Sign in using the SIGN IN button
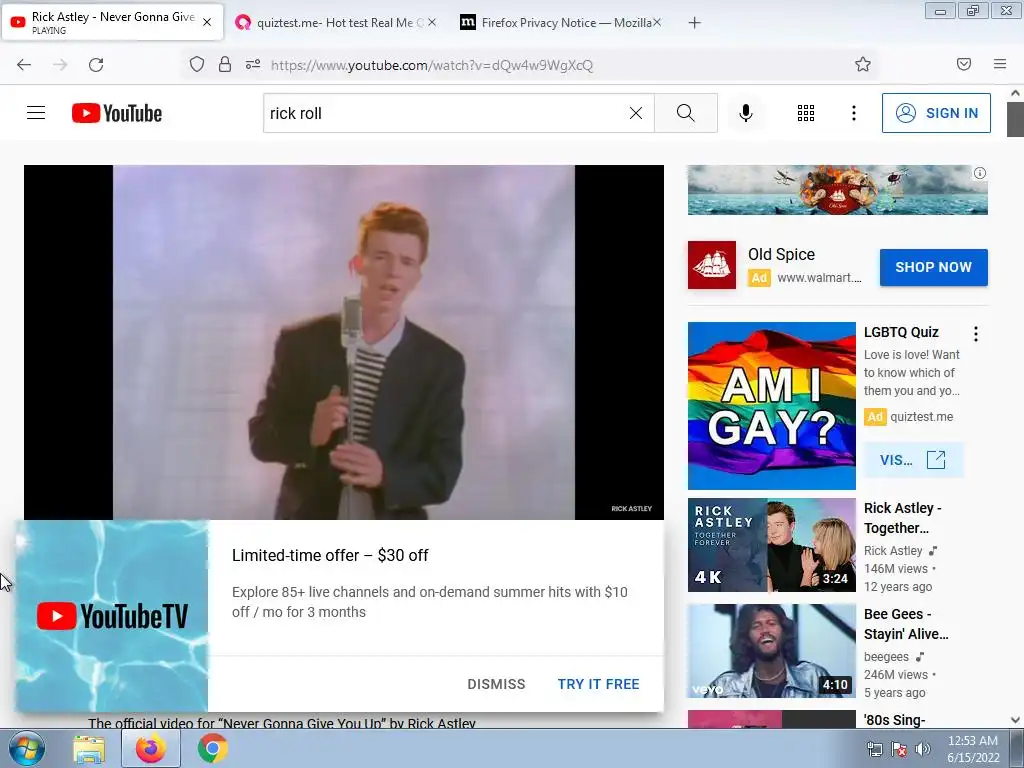 coord(936,113)
